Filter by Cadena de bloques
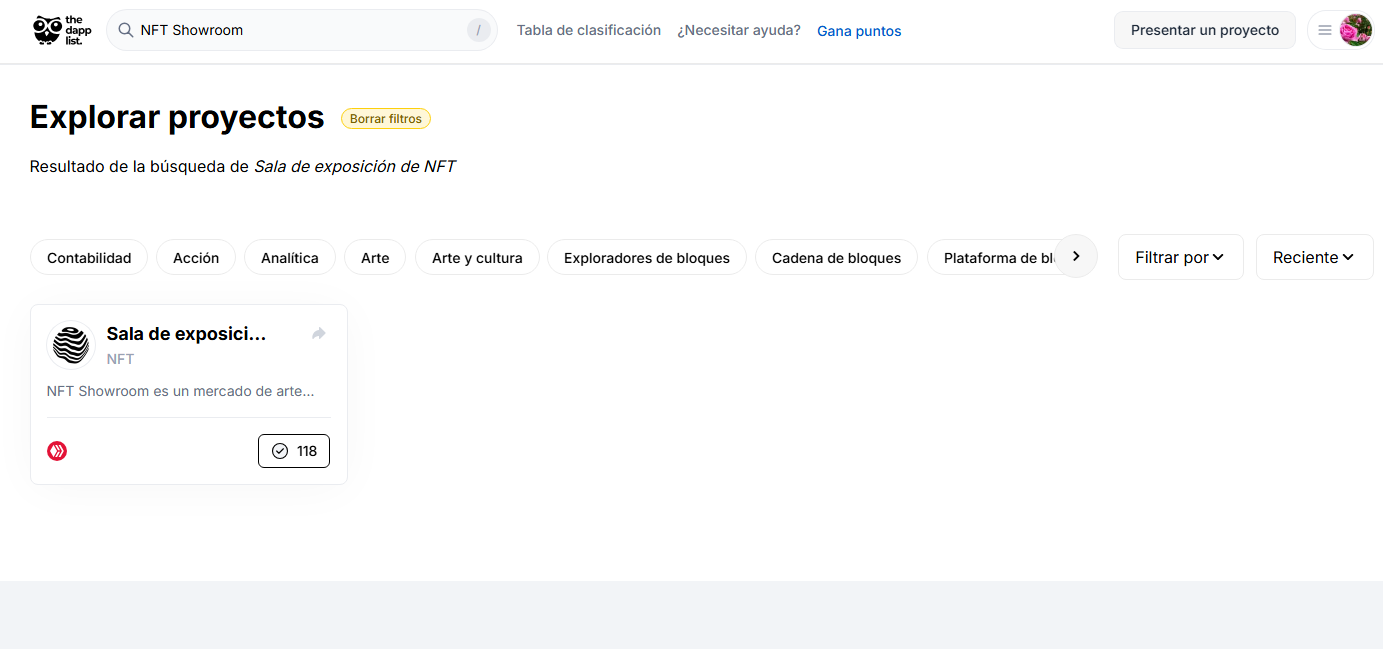This screenshot has width=1383, height=649. pyautogui.click(x=836, y=257)
